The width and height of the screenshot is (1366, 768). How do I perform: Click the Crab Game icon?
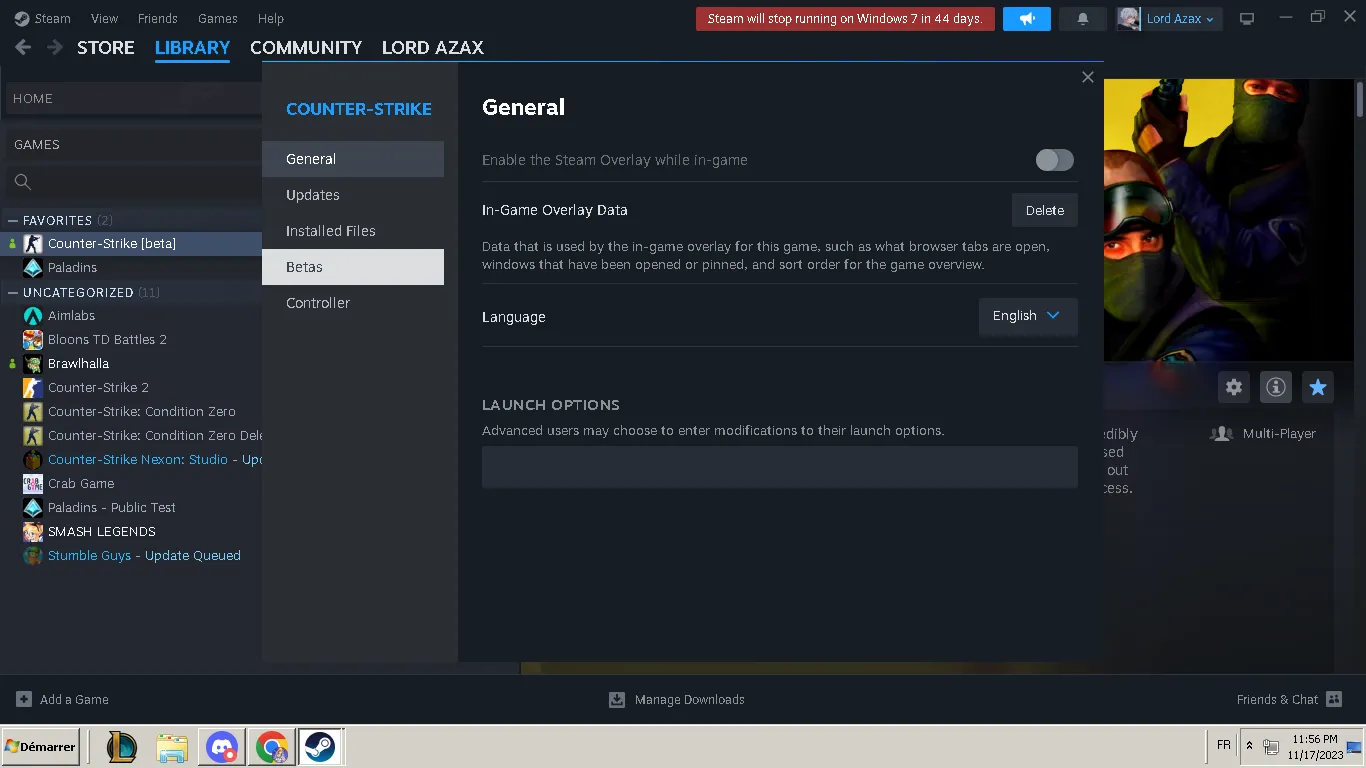[x=33, y=484]
